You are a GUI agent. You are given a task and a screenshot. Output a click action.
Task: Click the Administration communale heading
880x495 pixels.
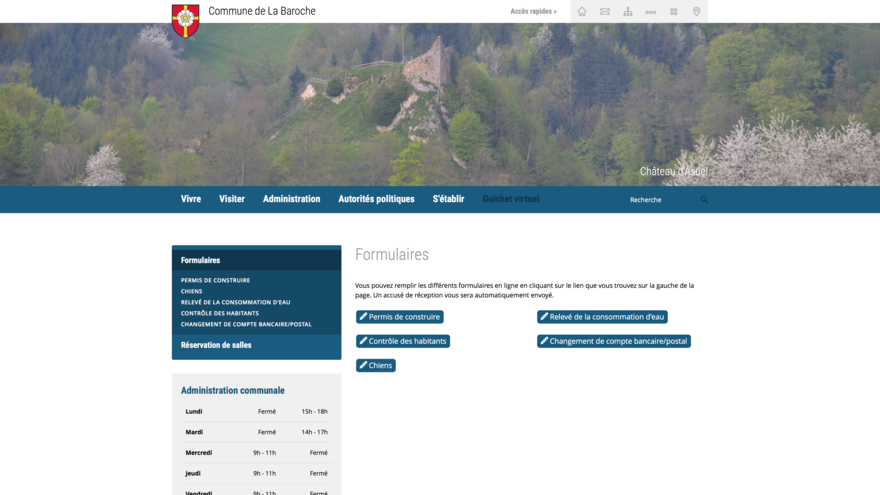click(x=232, y=390)
